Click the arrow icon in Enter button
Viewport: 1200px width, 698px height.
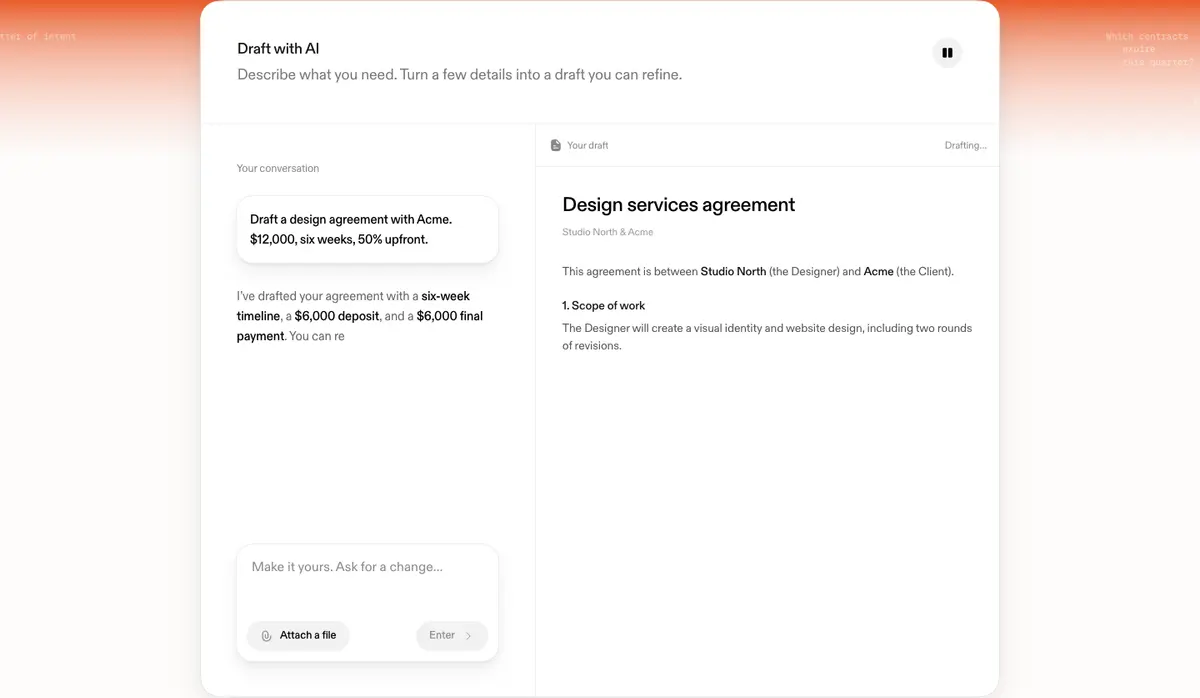click(x=468, y=636)
